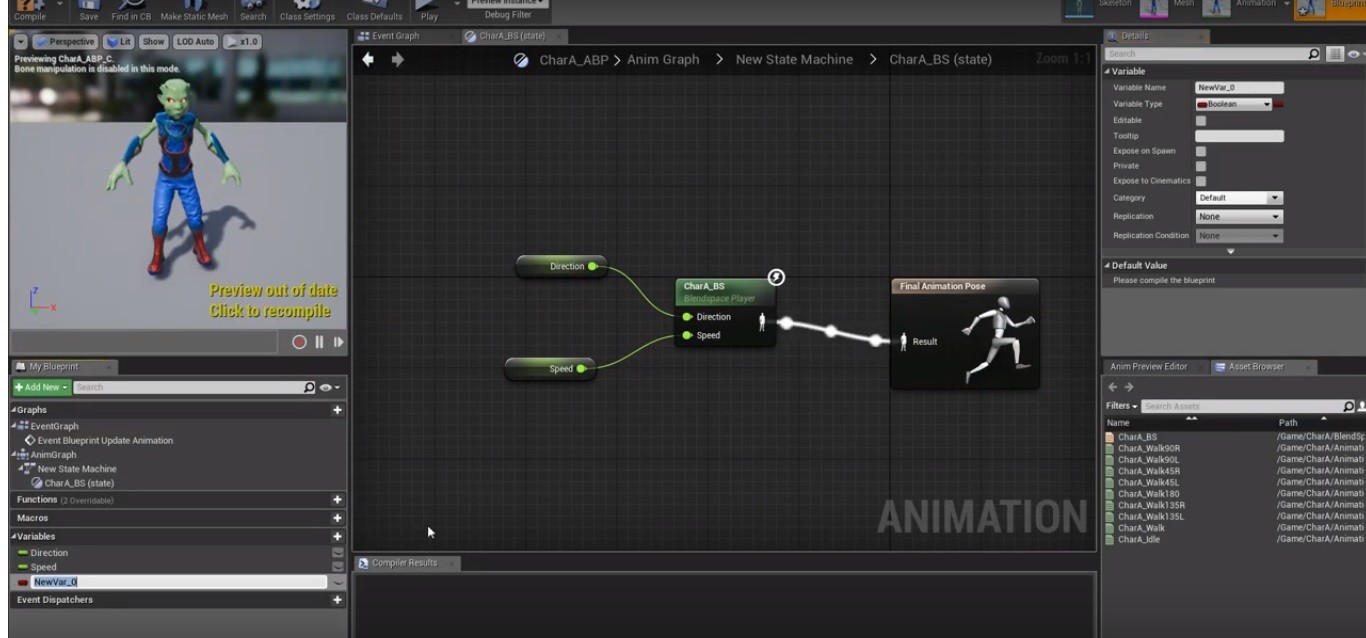Toggle the eye icon beside the Direction variable

tap(338, 553)
